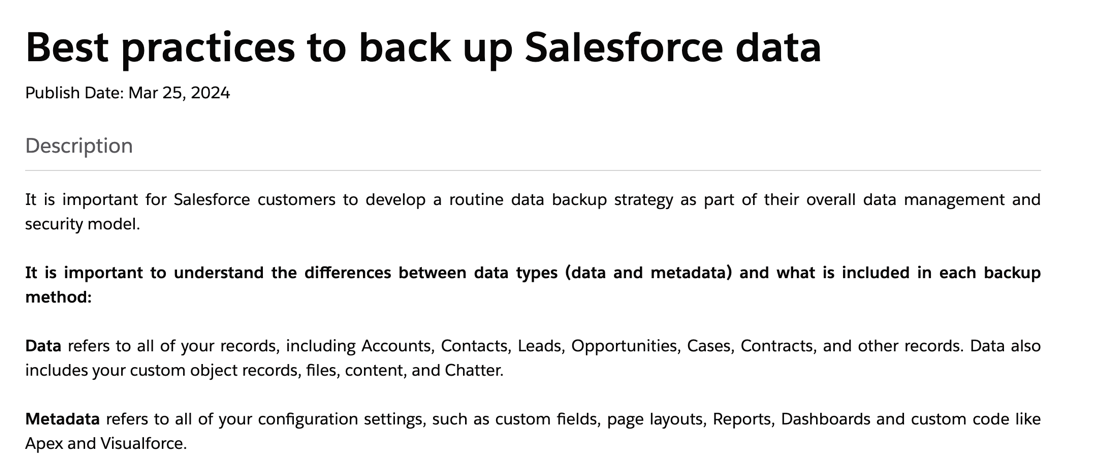Click the word "Apex" on the last line
This screenshot has height=473, width=1113.
click(44, 444)
